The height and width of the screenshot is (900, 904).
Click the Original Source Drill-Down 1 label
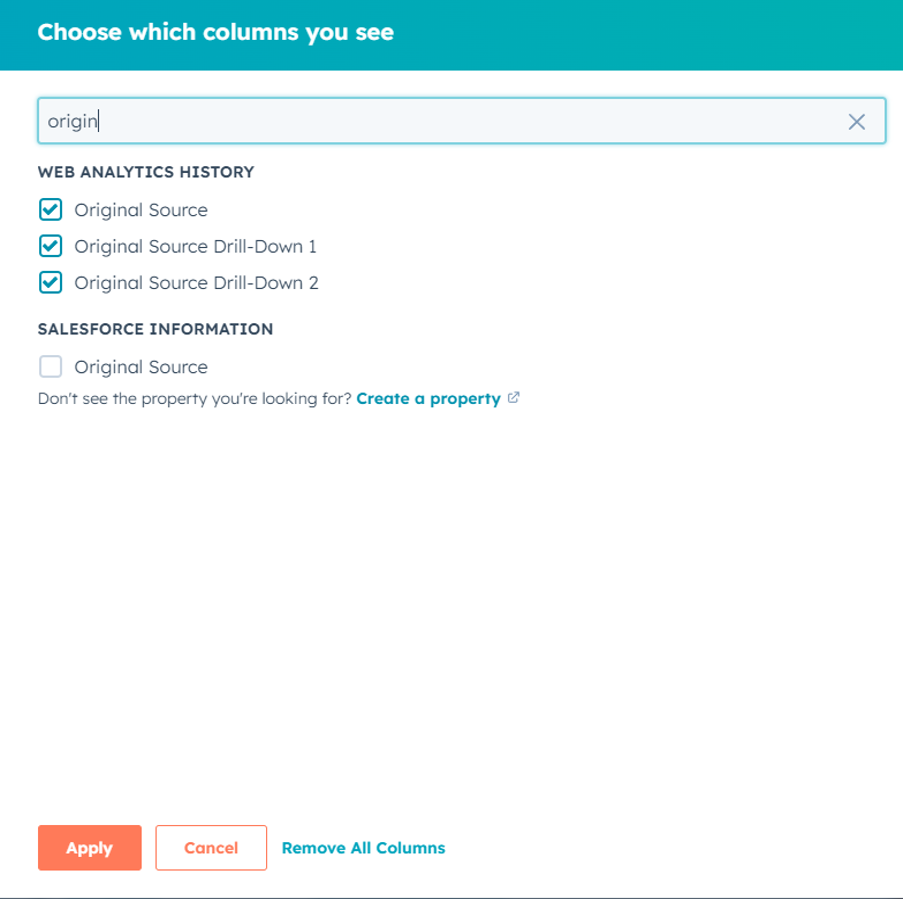coord(194,246)
